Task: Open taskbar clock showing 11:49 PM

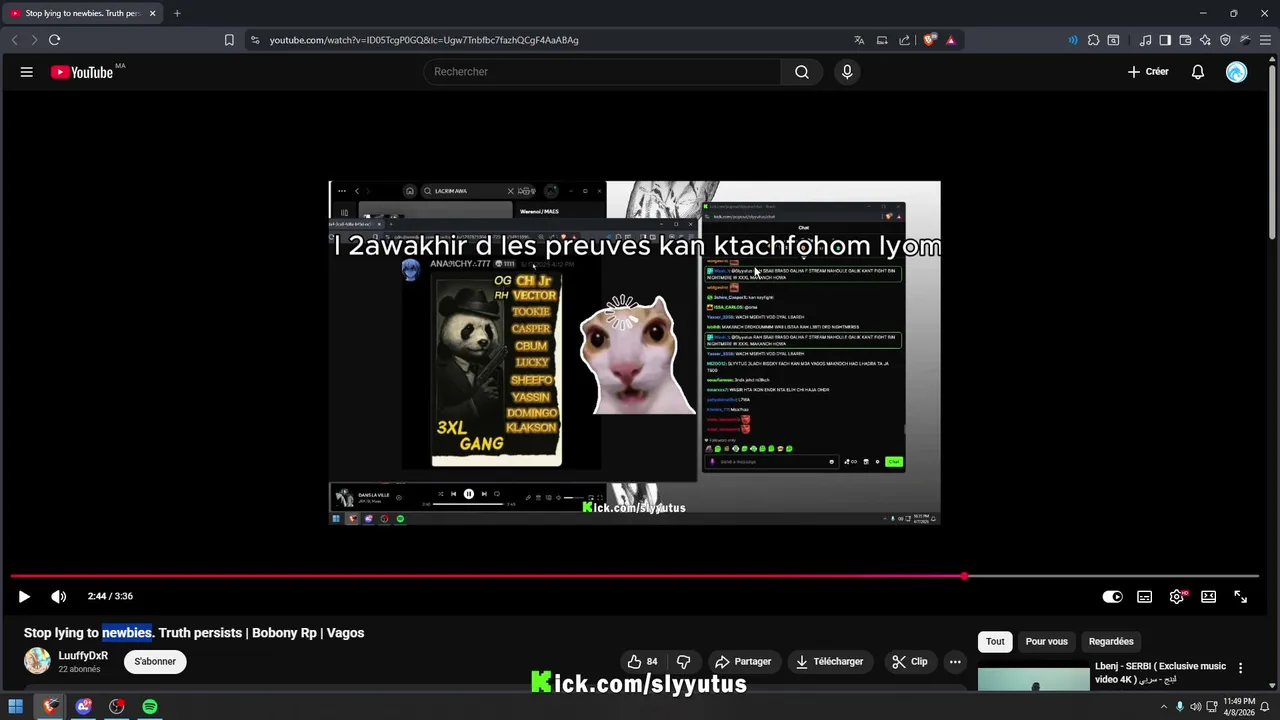Action: [1238, 707]
